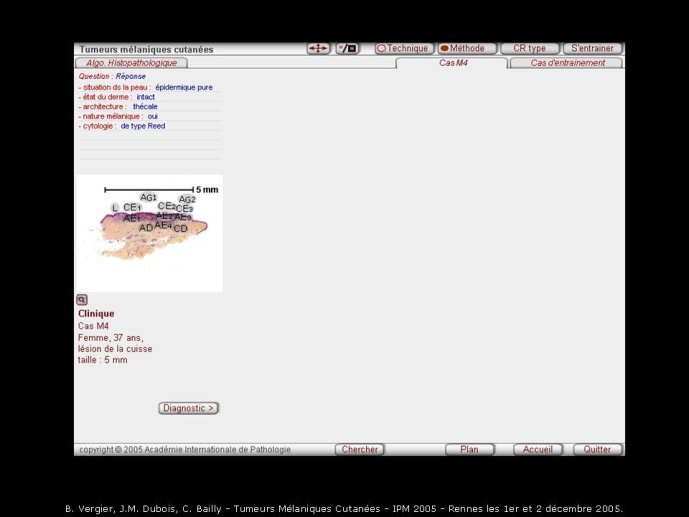Click the 'Tumeurs mélaniques cutanées' title
689x517 pixels.
(x=146, y=49)
